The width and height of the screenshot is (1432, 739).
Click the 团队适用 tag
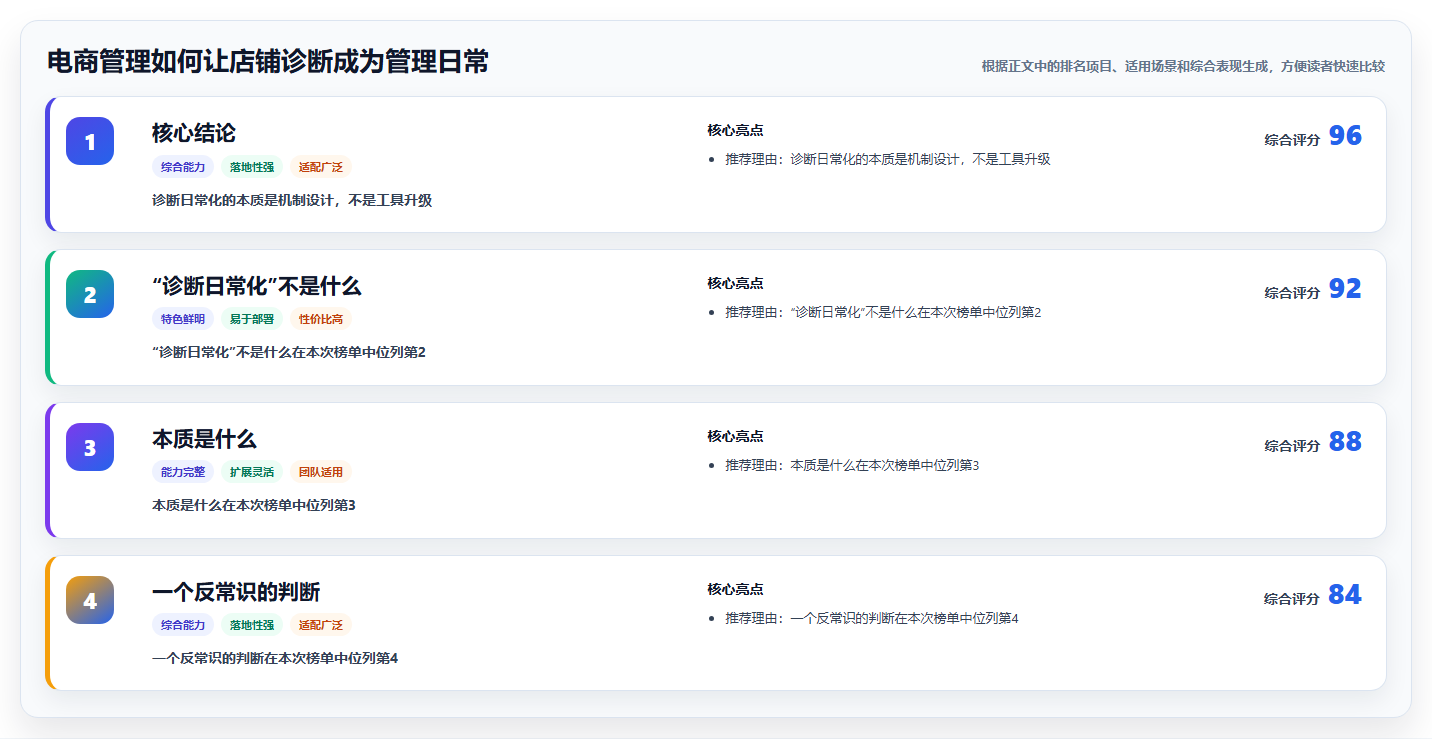321,472
